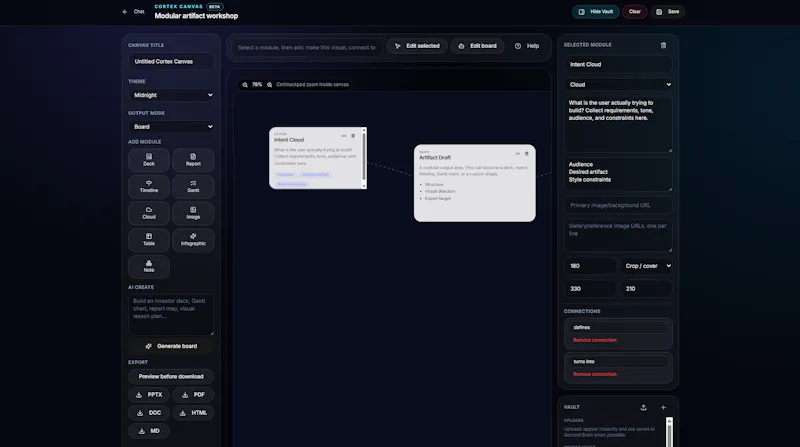This screenshot has height=447, width=800.
Task: Click the Vault panel scrollbar
Action: 669,432
